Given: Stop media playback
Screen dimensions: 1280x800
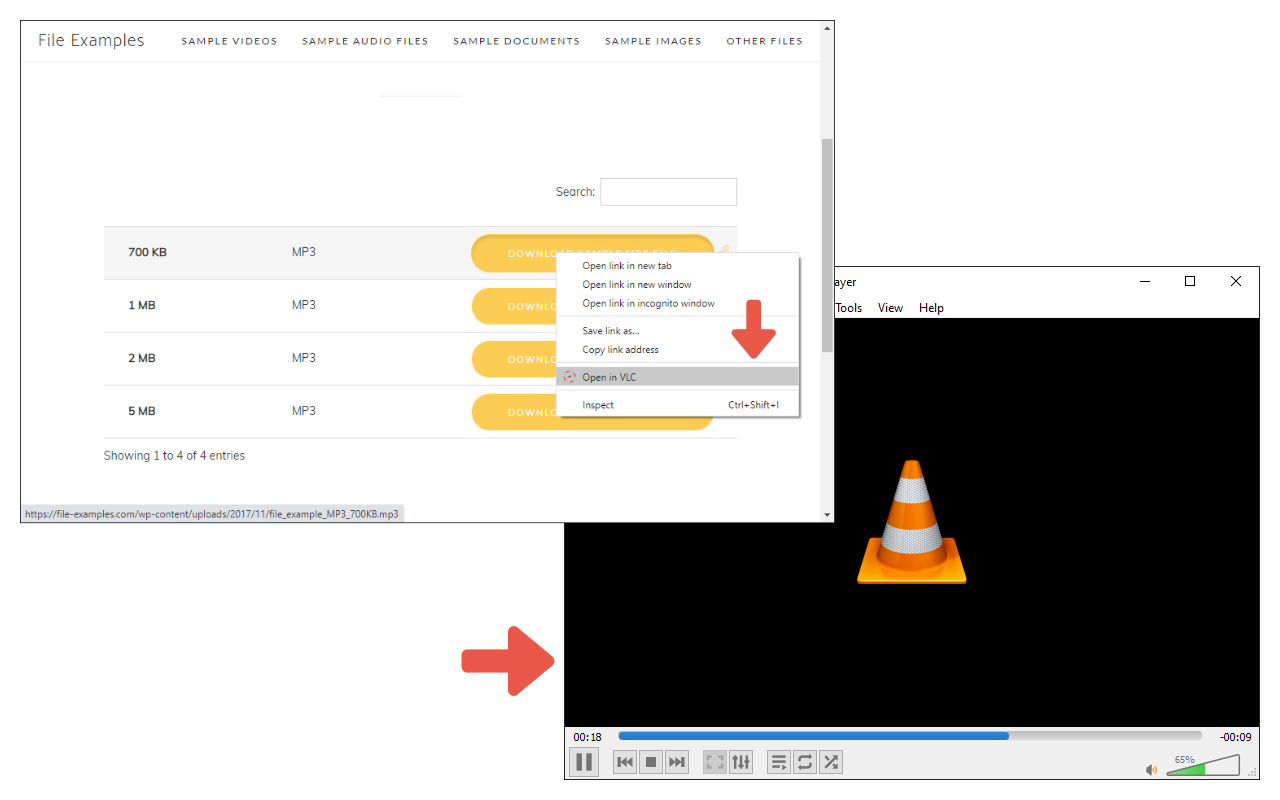Looking at the screenshot, I should pyautogui.click(x=650, y=761).
